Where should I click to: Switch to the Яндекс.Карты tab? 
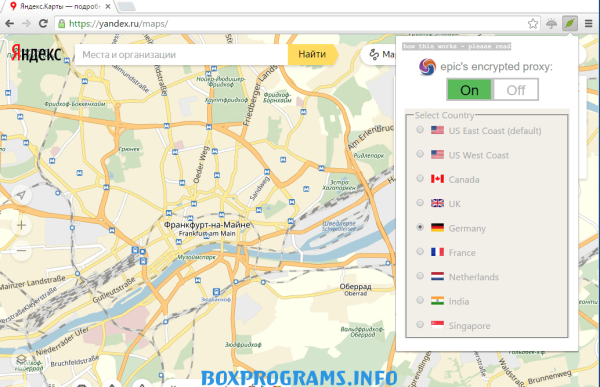60,7
